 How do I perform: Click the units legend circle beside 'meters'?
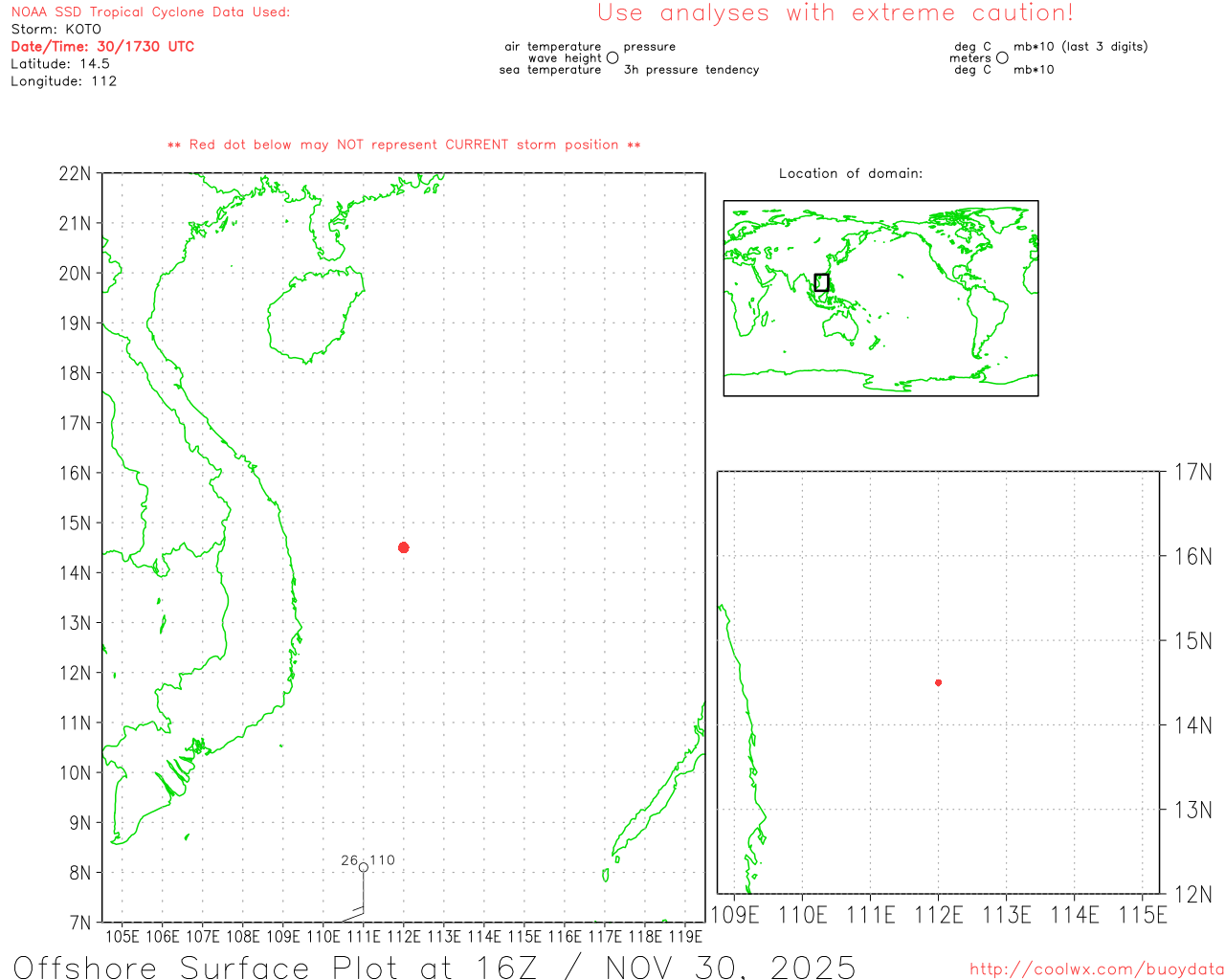pos(1002,57)
